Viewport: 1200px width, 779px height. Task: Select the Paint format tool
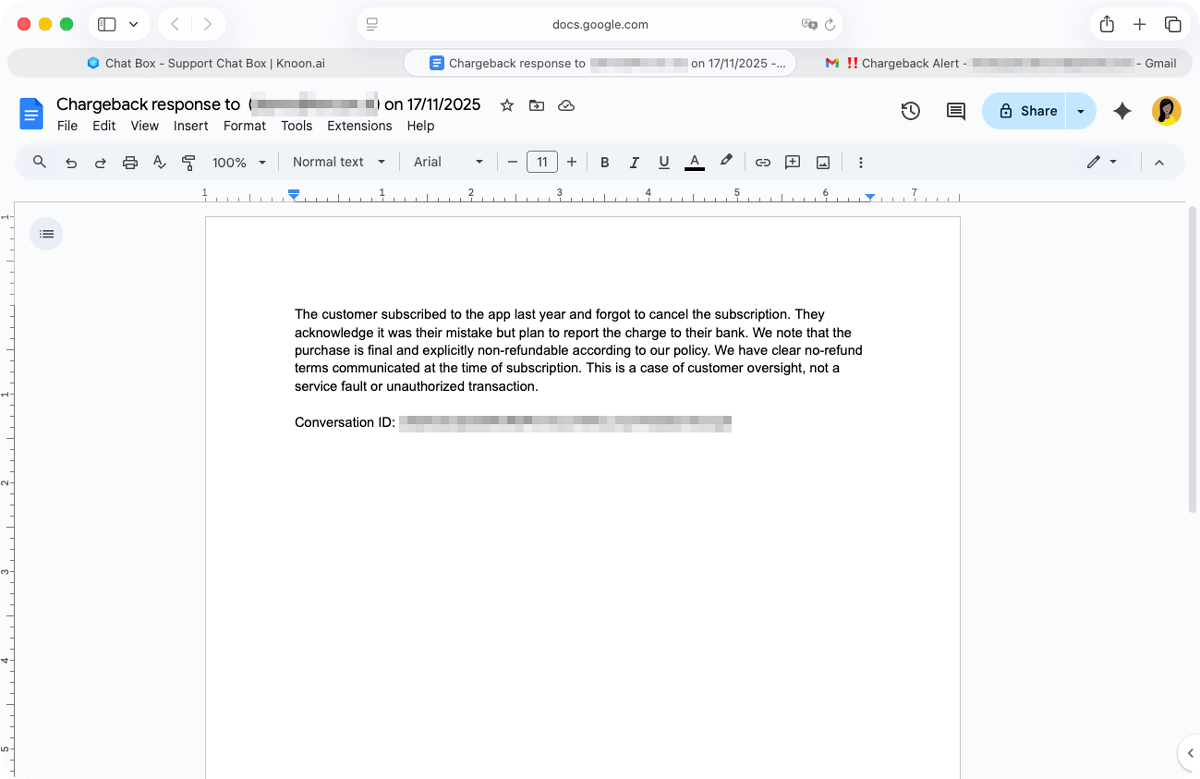pyautogui.click(x=188, y=161)
